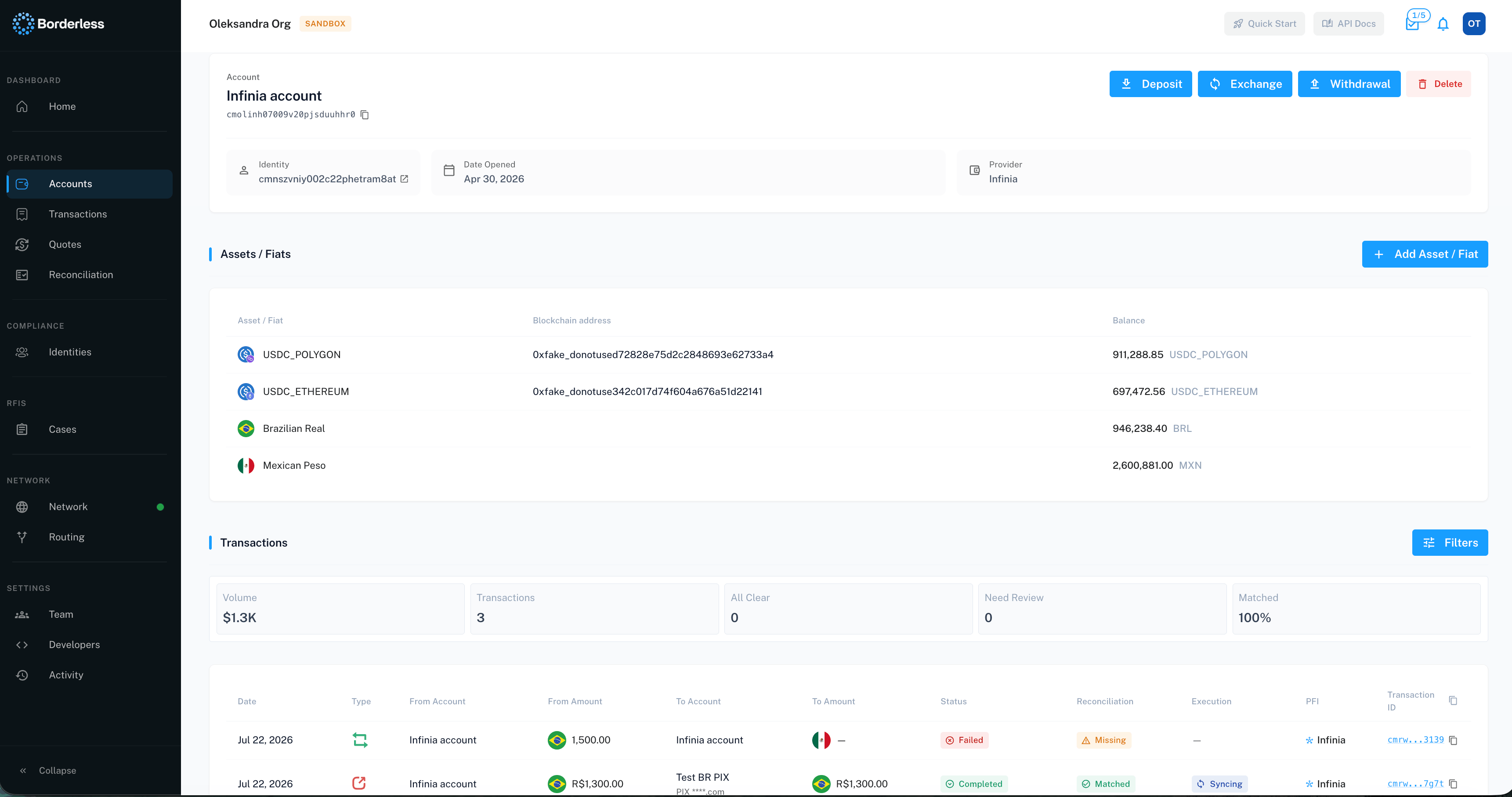Click Test BR PIX destination account
Image resolution: width=1512 pixels, height=797 pixels.
[702, 777]
